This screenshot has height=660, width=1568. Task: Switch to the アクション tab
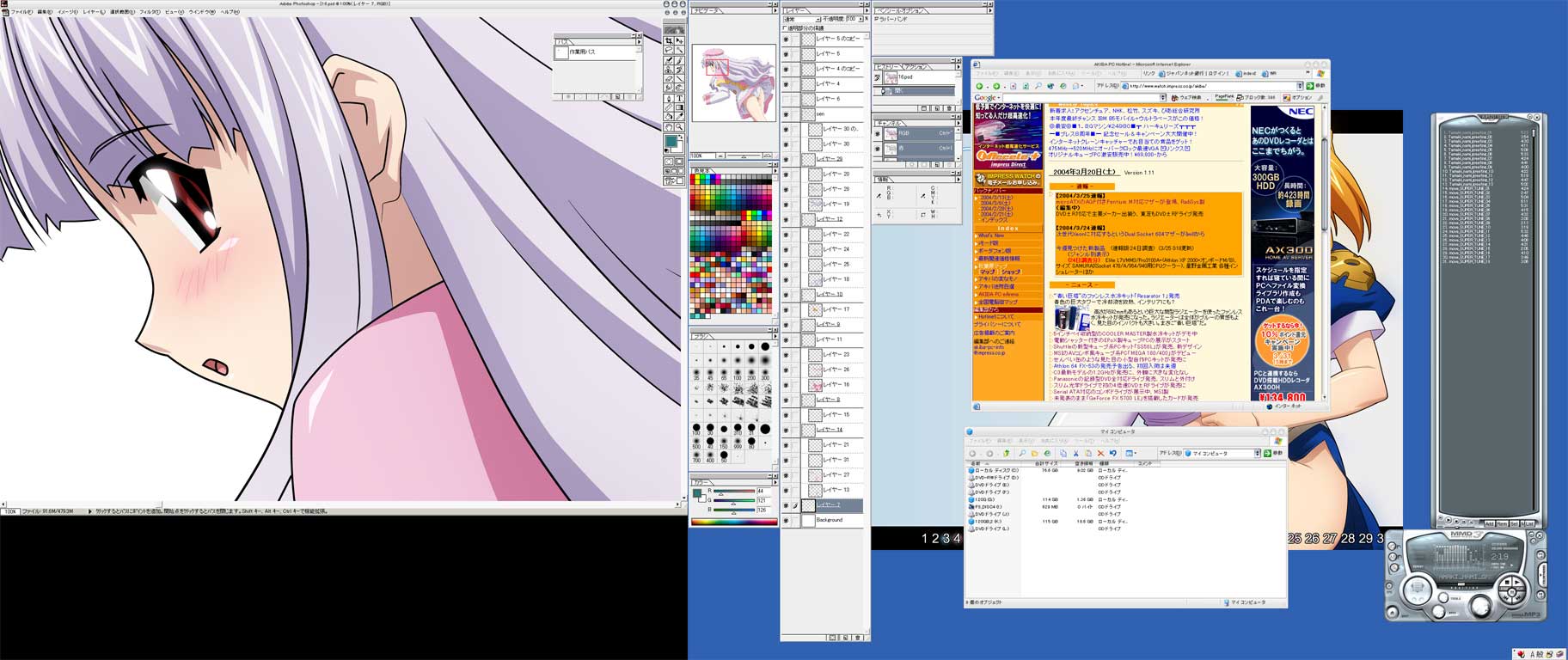click(x=916, y=67)
